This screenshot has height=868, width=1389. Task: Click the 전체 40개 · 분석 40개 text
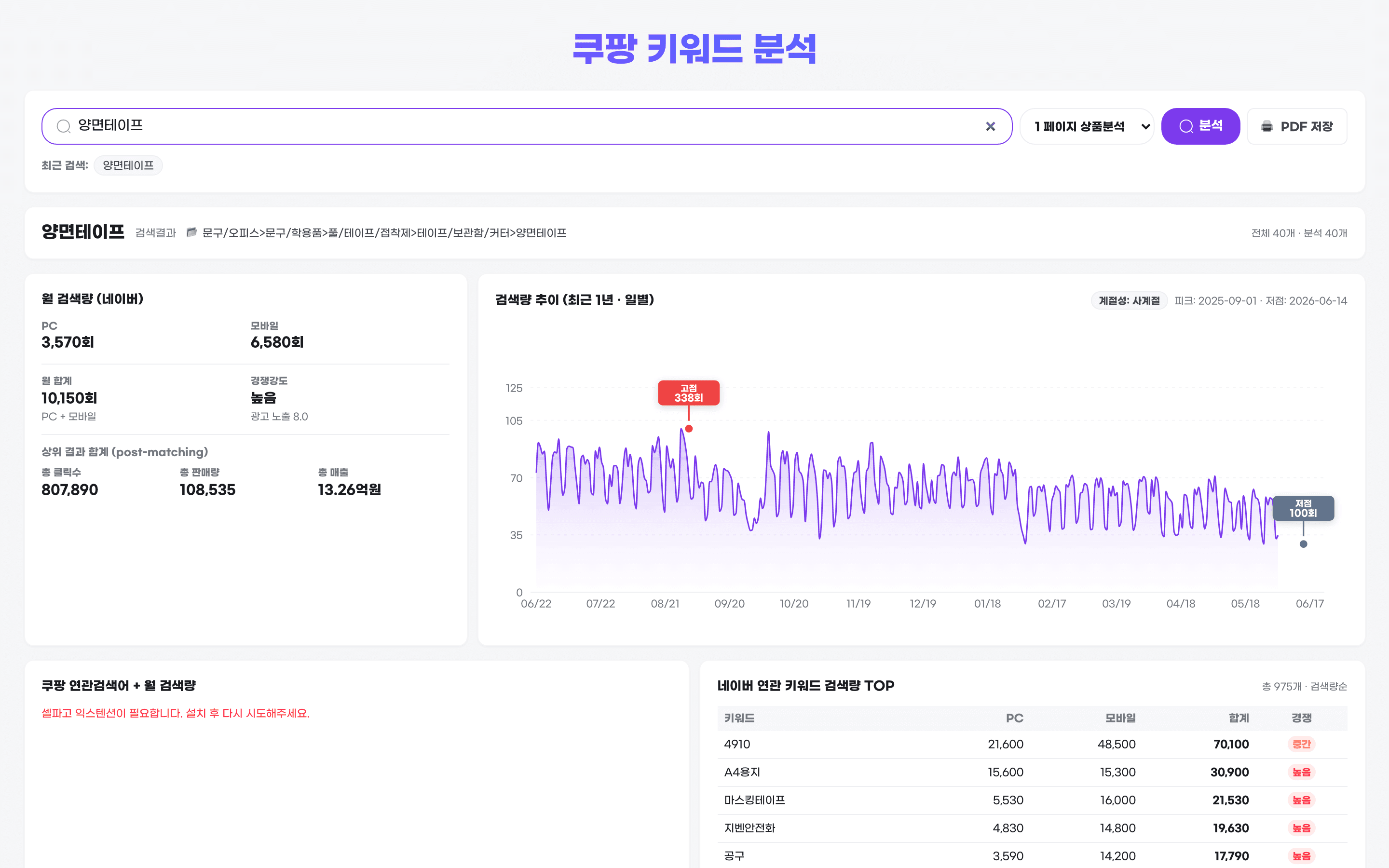(x=1299, y=233)
